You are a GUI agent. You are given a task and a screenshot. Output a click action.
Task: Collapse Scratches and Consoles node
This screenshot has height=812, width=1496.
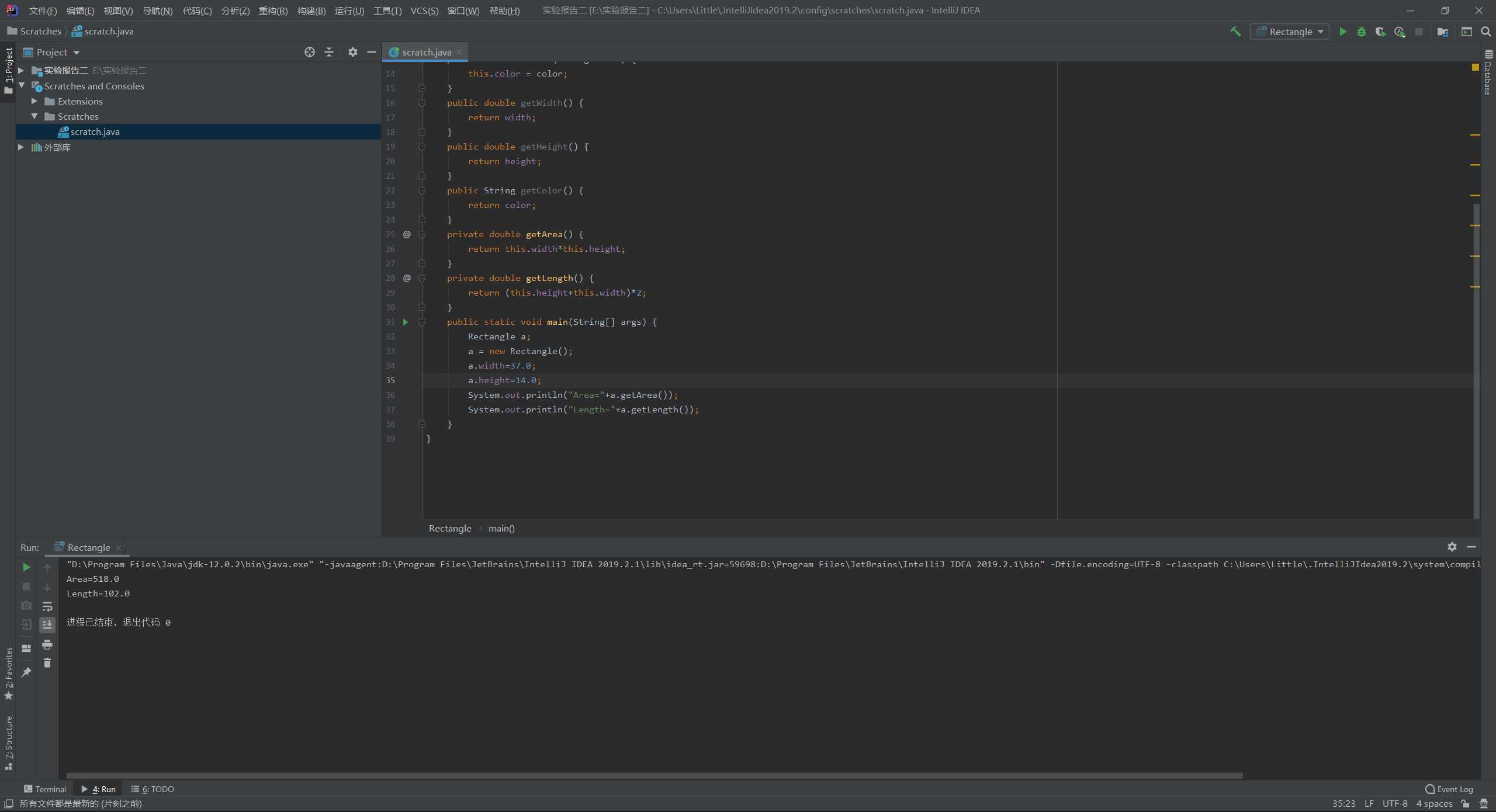21,85
